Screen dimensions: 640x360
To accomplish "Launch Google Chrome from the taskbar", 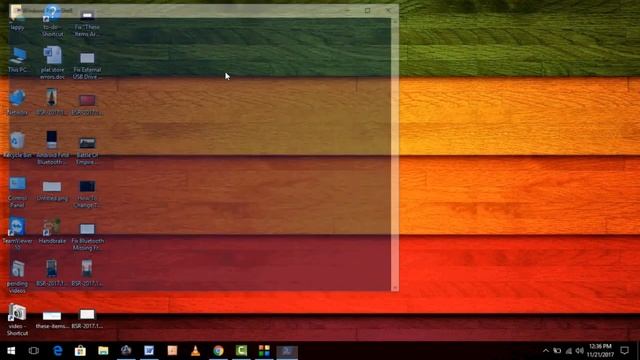I will click(218, 351).
